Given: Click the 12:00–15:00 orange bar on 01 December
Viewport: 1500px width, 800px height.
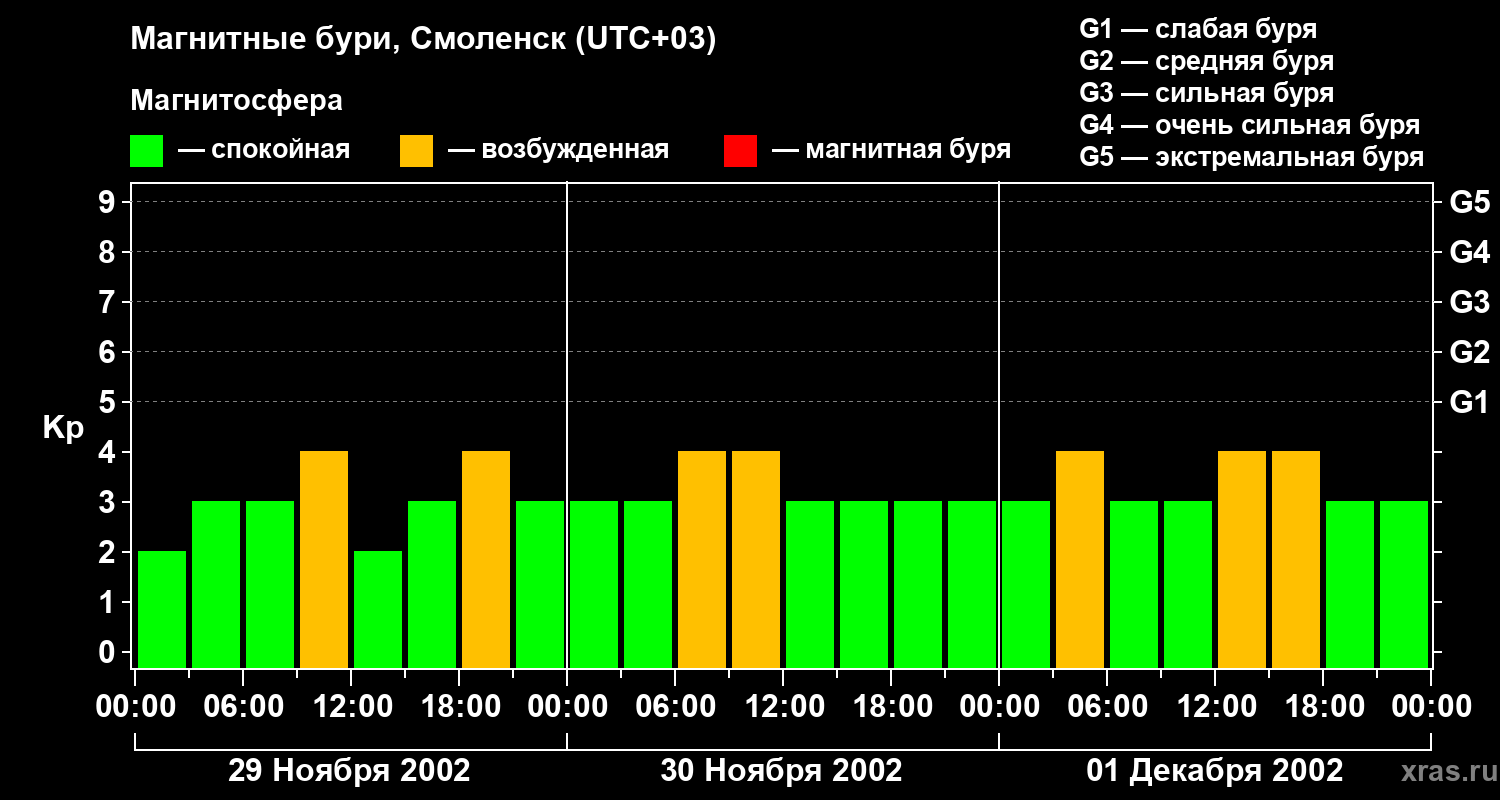Looking at the screenshot, I should click(x=1242, y=559).
